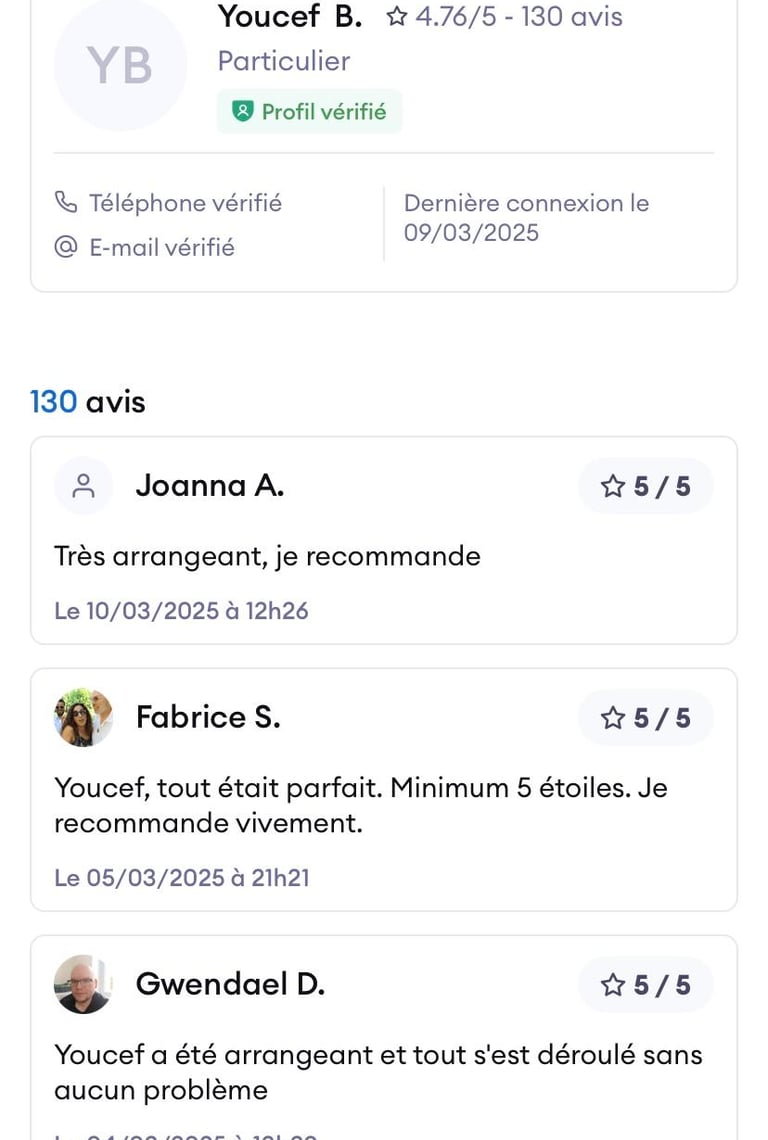Click the Profil vérifié badge
The width and height of the screenshot is (768, 1140).
[310, 111]
